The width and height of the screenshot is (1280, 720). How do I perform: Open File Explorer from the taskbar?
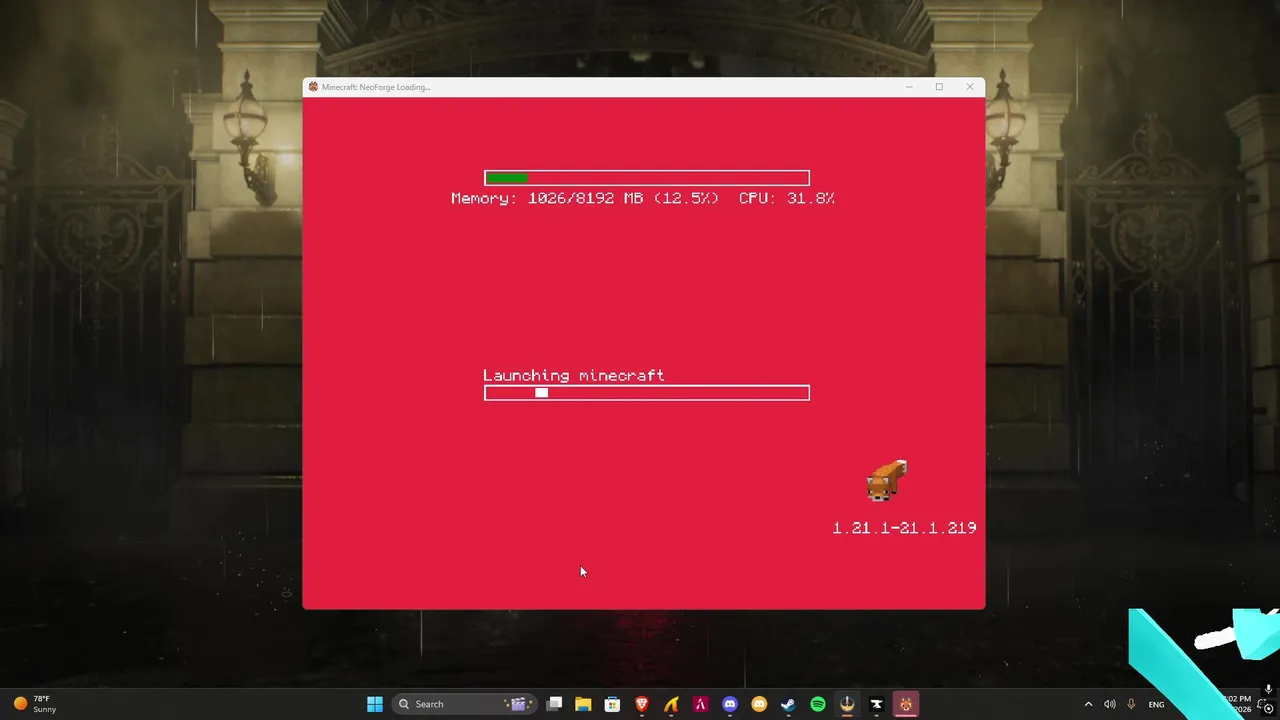[583, 704]
